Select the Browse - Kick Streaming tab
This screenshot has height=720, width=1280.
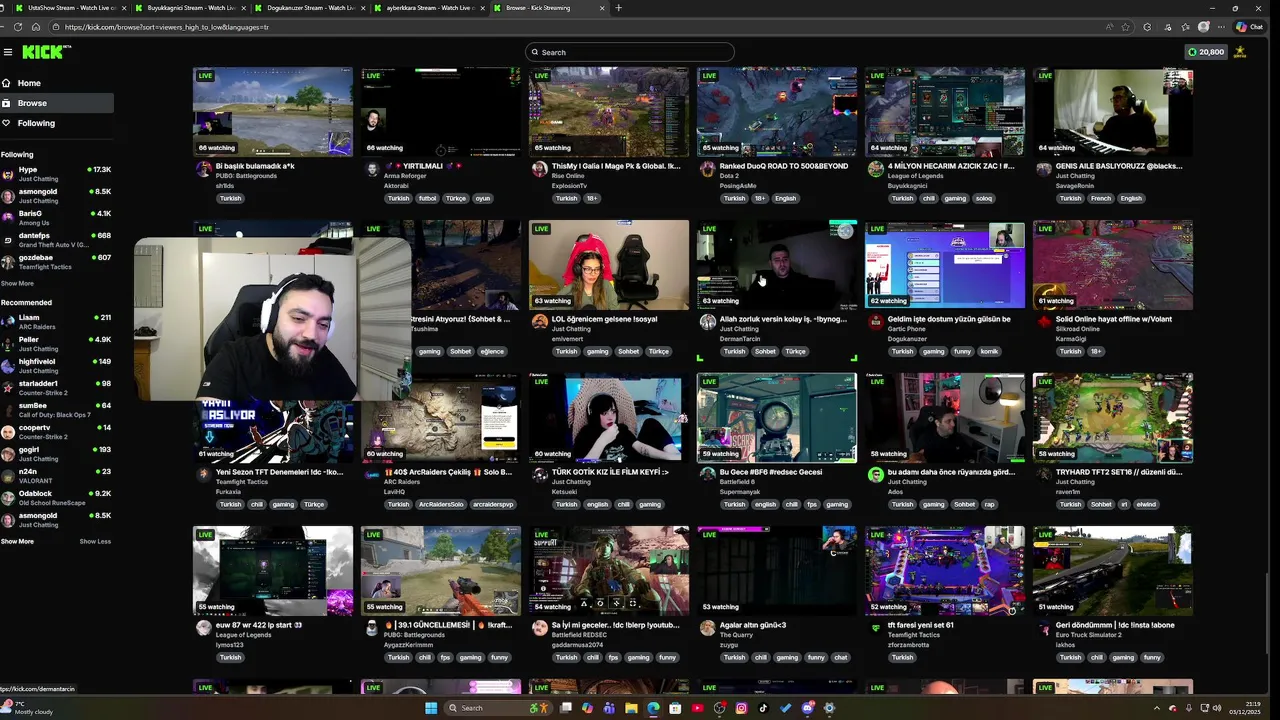point(550,8)
